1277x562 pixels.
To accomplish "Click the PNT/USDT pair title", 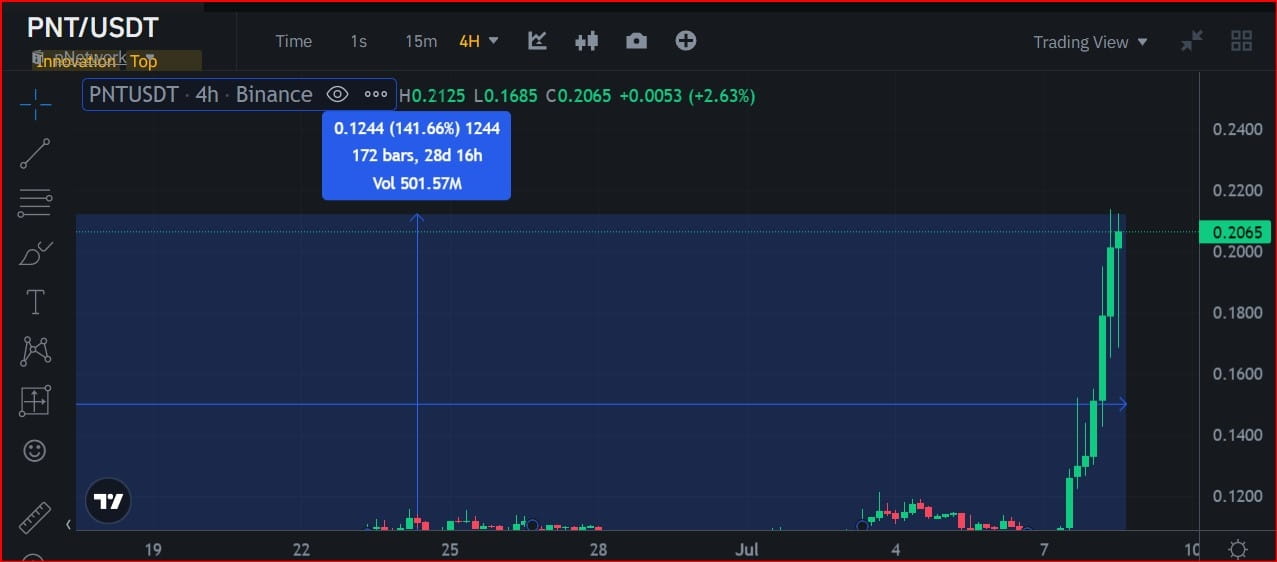I will click(93, 27).
